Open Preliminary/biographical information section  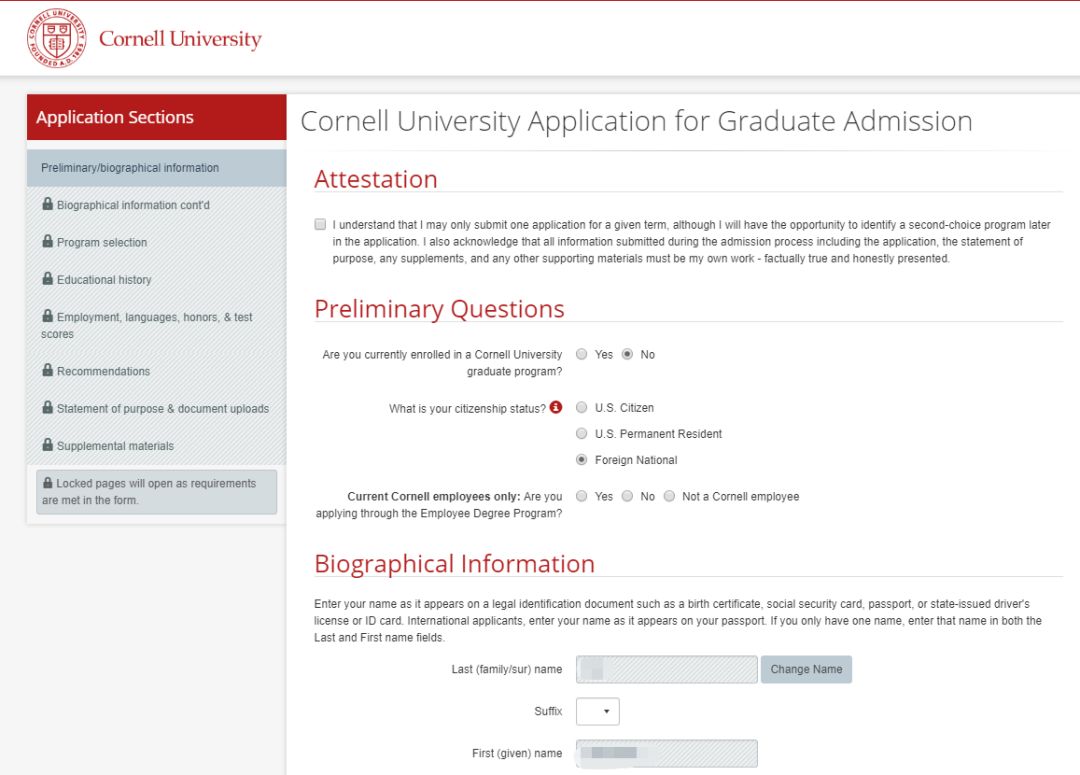[156, 168]
